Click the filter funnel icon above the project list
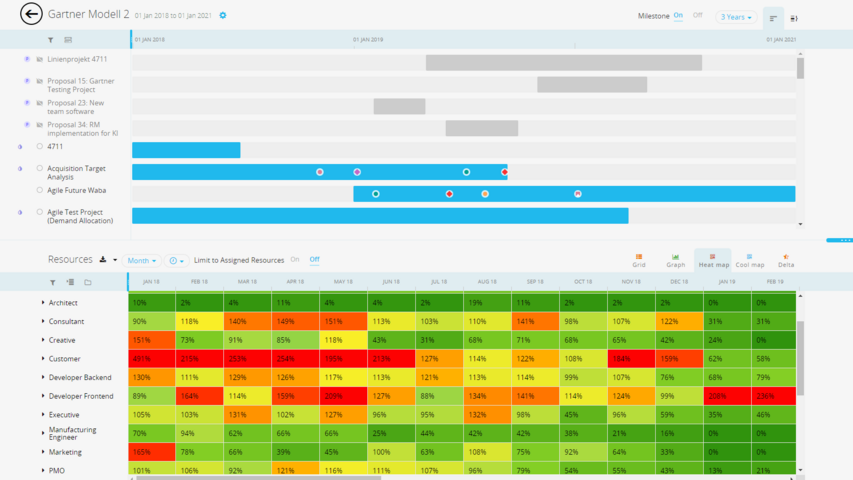This screenshot has height=480, width=853. coord(51,40)
